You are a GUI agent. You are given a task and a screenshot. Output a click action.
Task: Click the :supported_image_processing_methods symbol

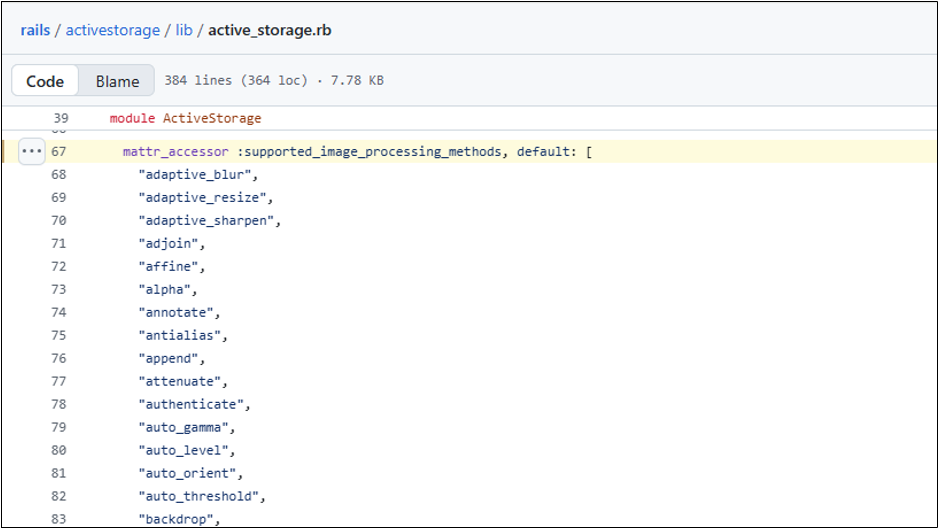368,152
